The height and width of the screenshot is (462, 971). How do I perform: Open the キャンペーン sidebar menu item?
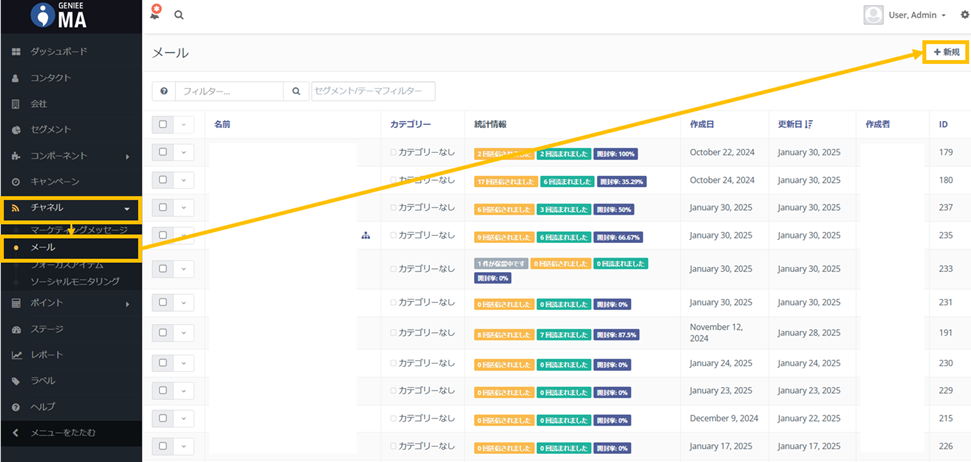[x=55, y=182]
